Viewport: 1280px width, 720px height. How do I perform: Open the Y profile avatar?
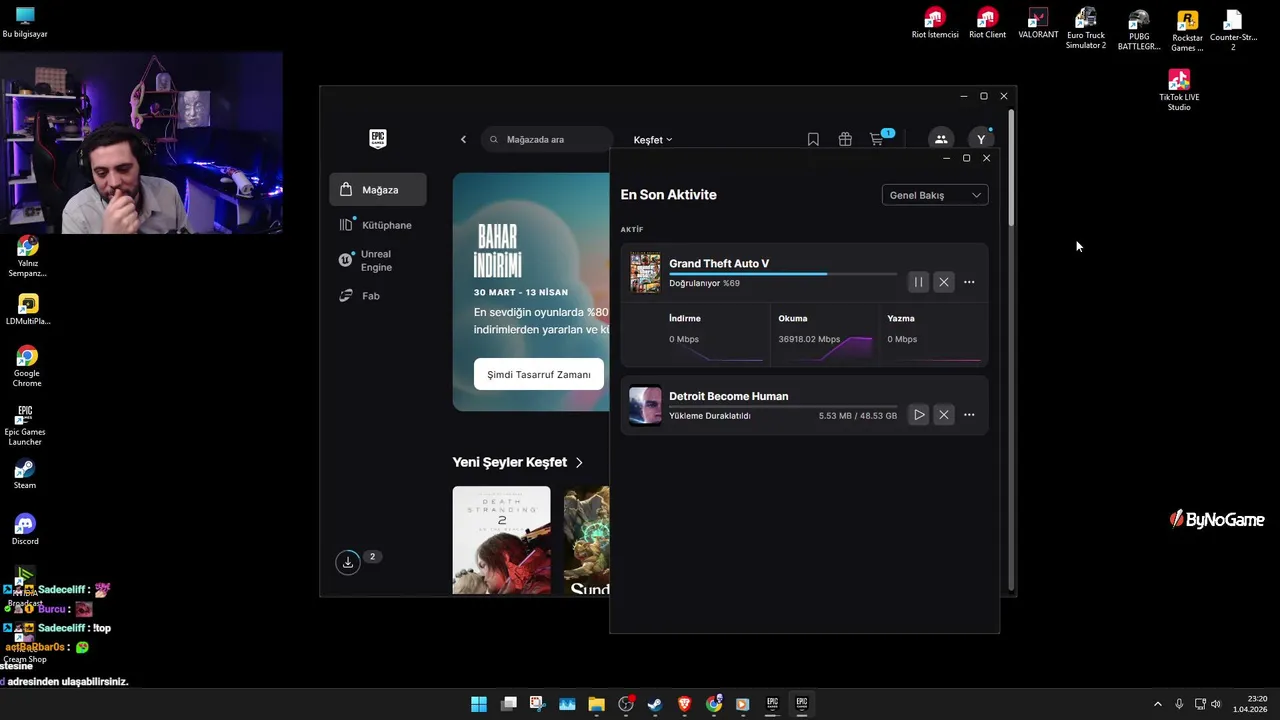pyautogui.click(x=981, y=140)
